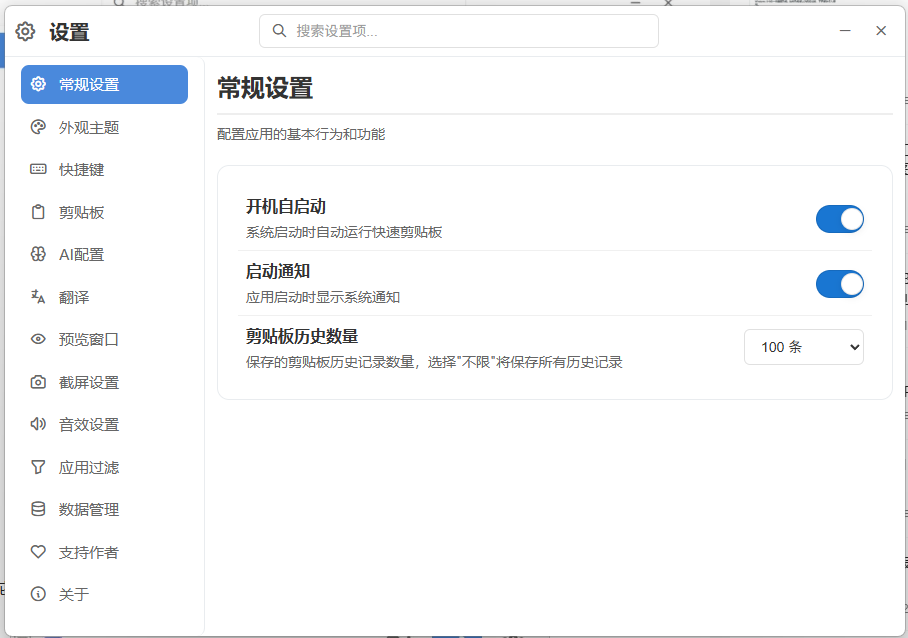
Task: Turn off the 启动通知 startup notification switch
Action: coord(840,283)
